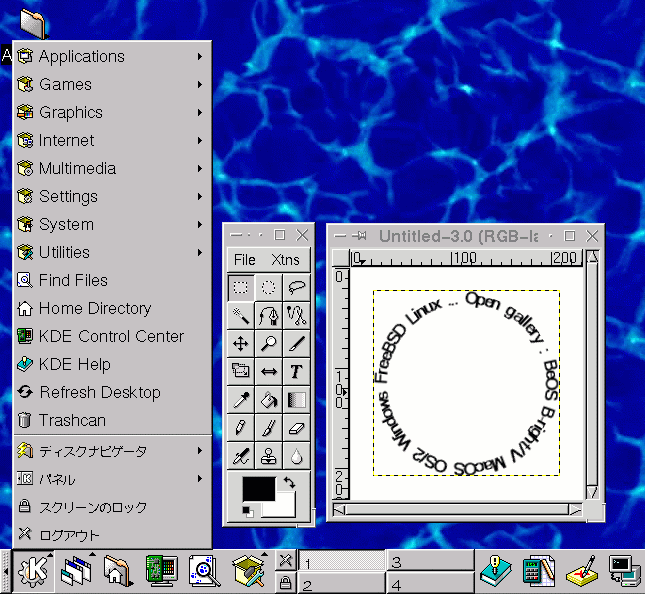Select the Intelligent Scissors tool
Screen dimensions: 645x594
coord(297,316)
